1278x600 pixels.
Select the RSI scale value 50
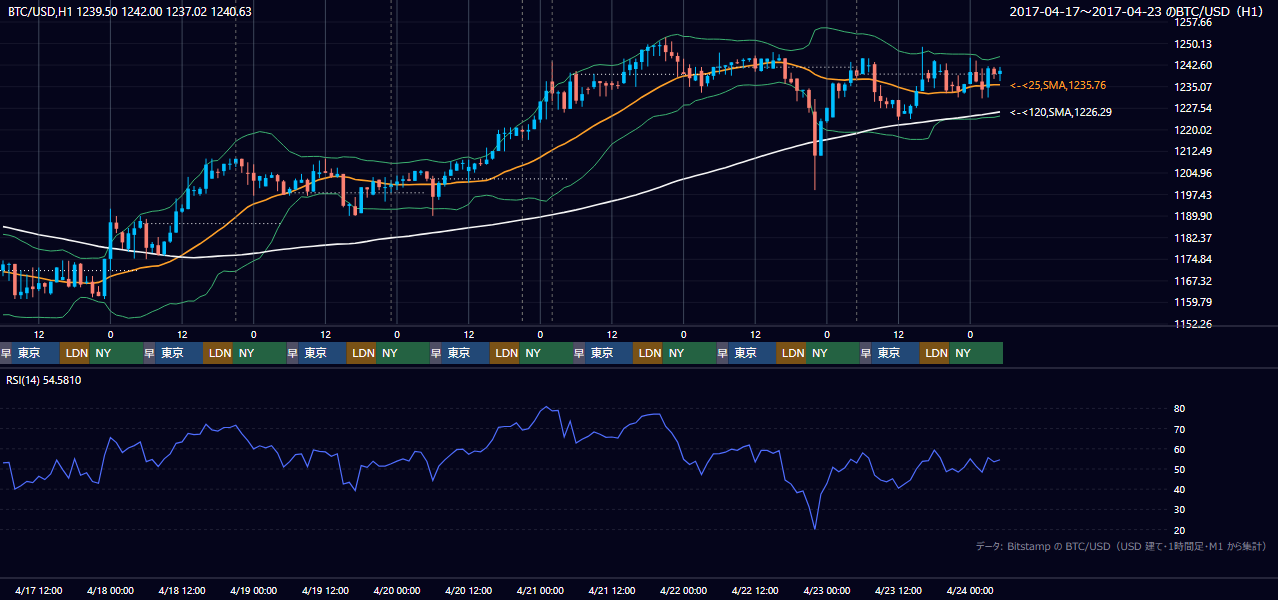[x=1180, y=469]
